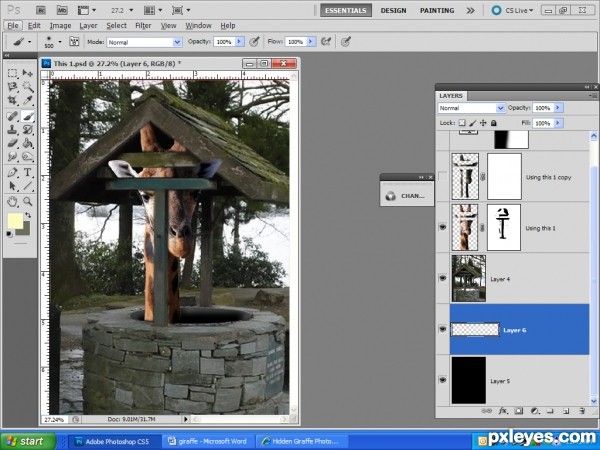The height and width of the screenshot is (450, 600).
Task: Open layer Opacity slider arrow
Action: [x=558, y=108]
